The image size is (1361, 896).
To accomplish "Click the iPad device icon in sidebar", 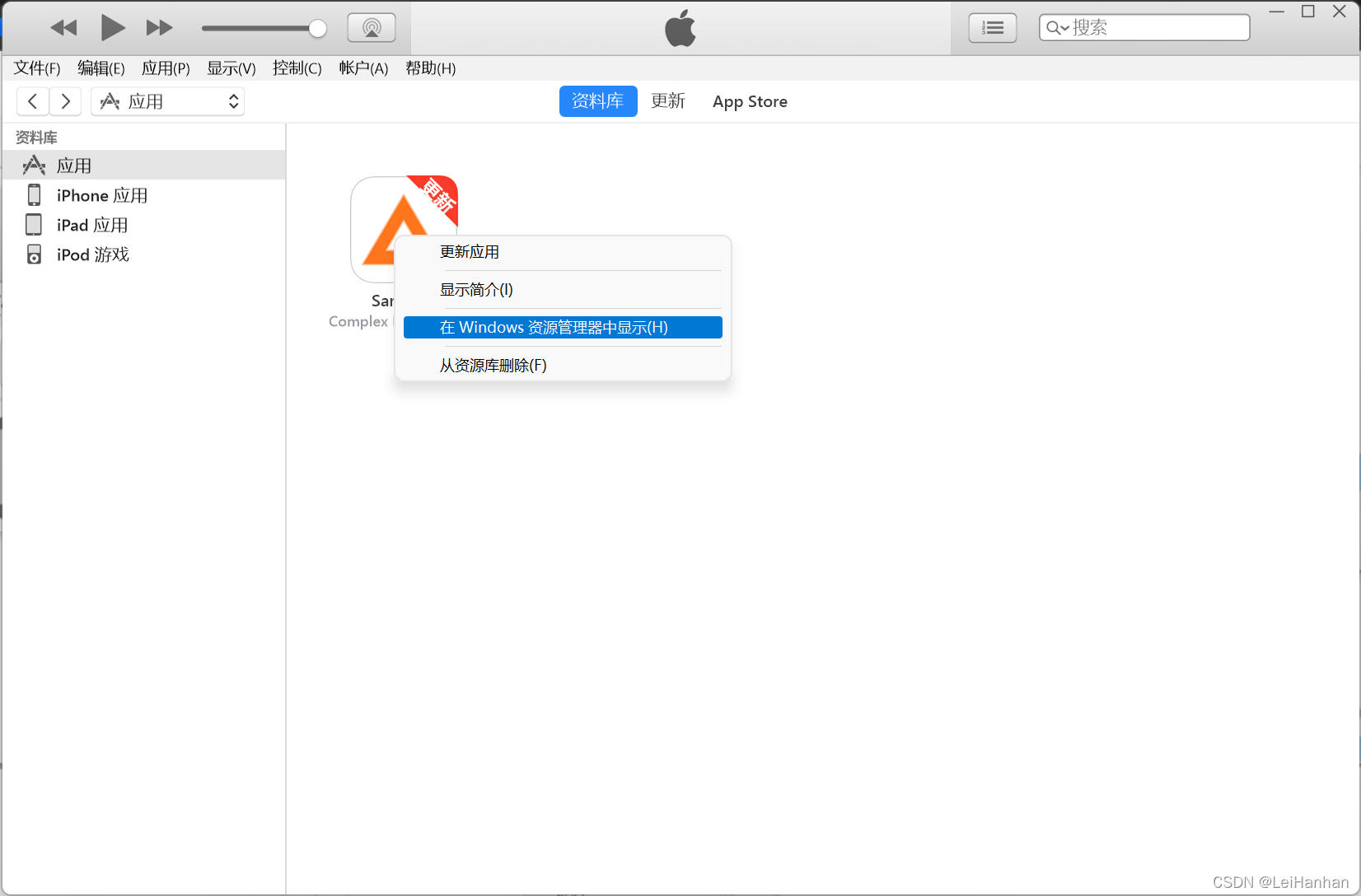I will (34, 225).
